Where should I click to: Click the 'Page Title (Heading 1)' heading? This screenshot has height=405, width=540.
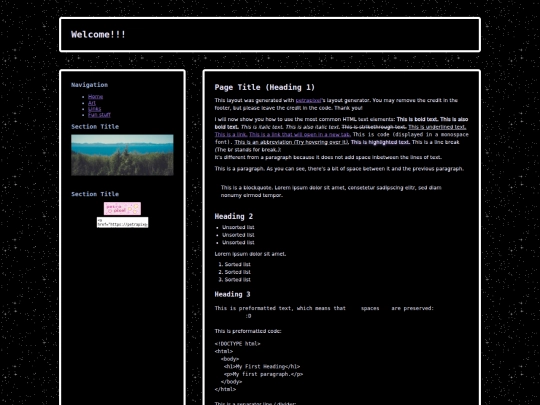(264, 87)
